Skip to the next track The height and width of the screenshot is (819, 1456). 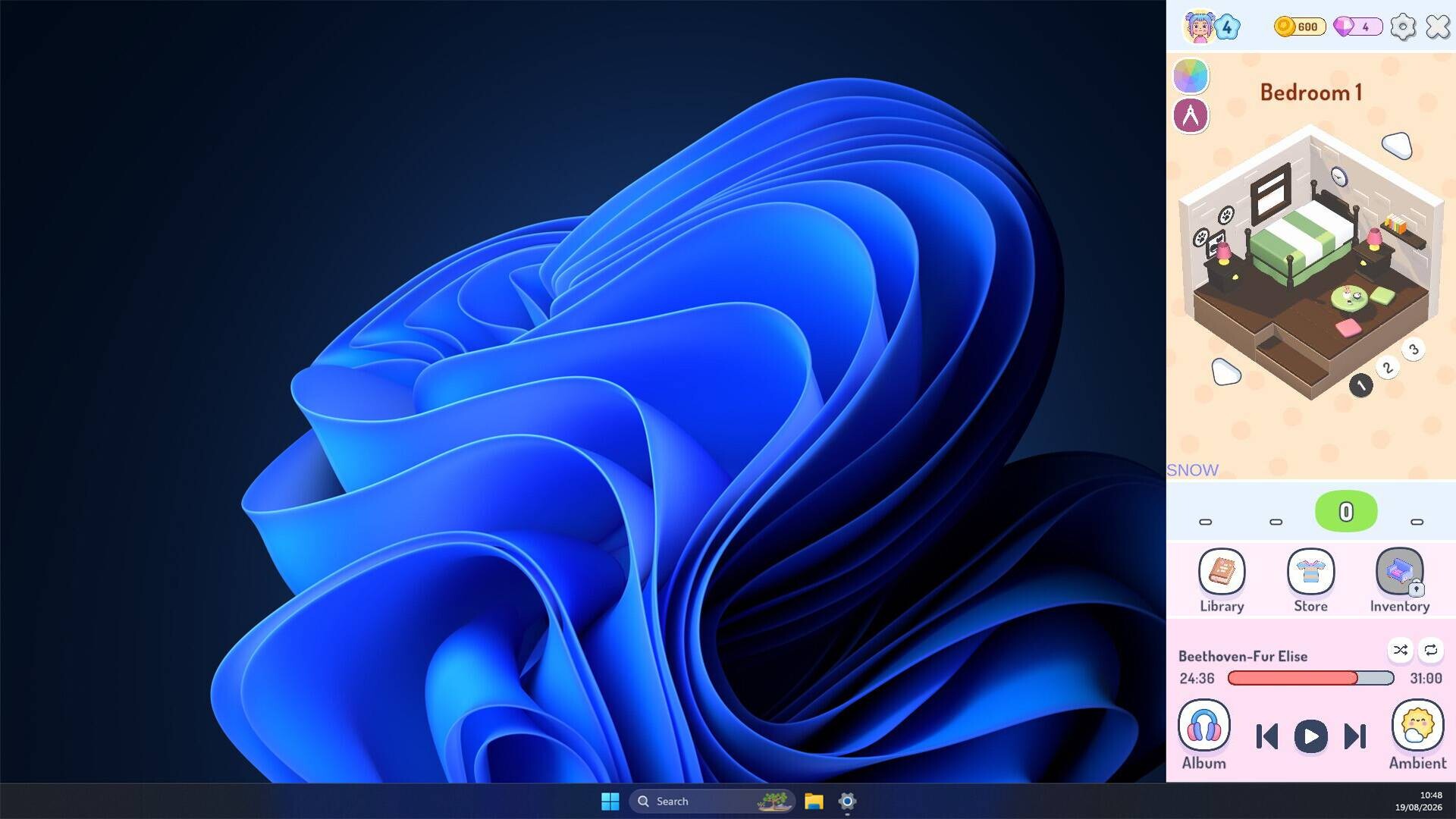coord(1355,736)
